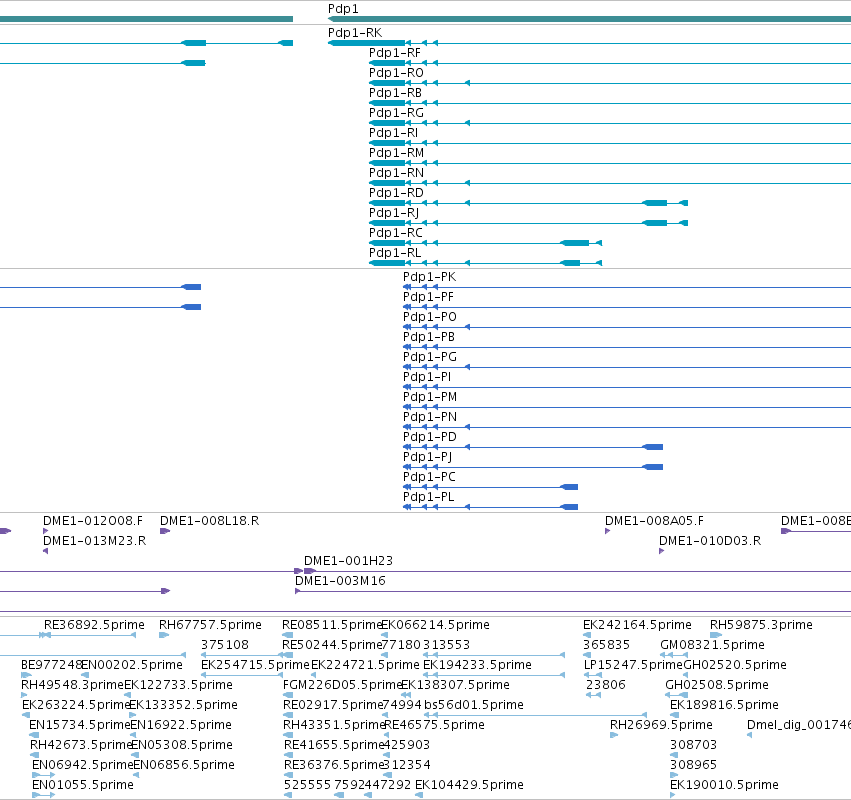Open the DME1-013M23.R label
This screenshot has width=851, height=800.
tap(94, 541)
